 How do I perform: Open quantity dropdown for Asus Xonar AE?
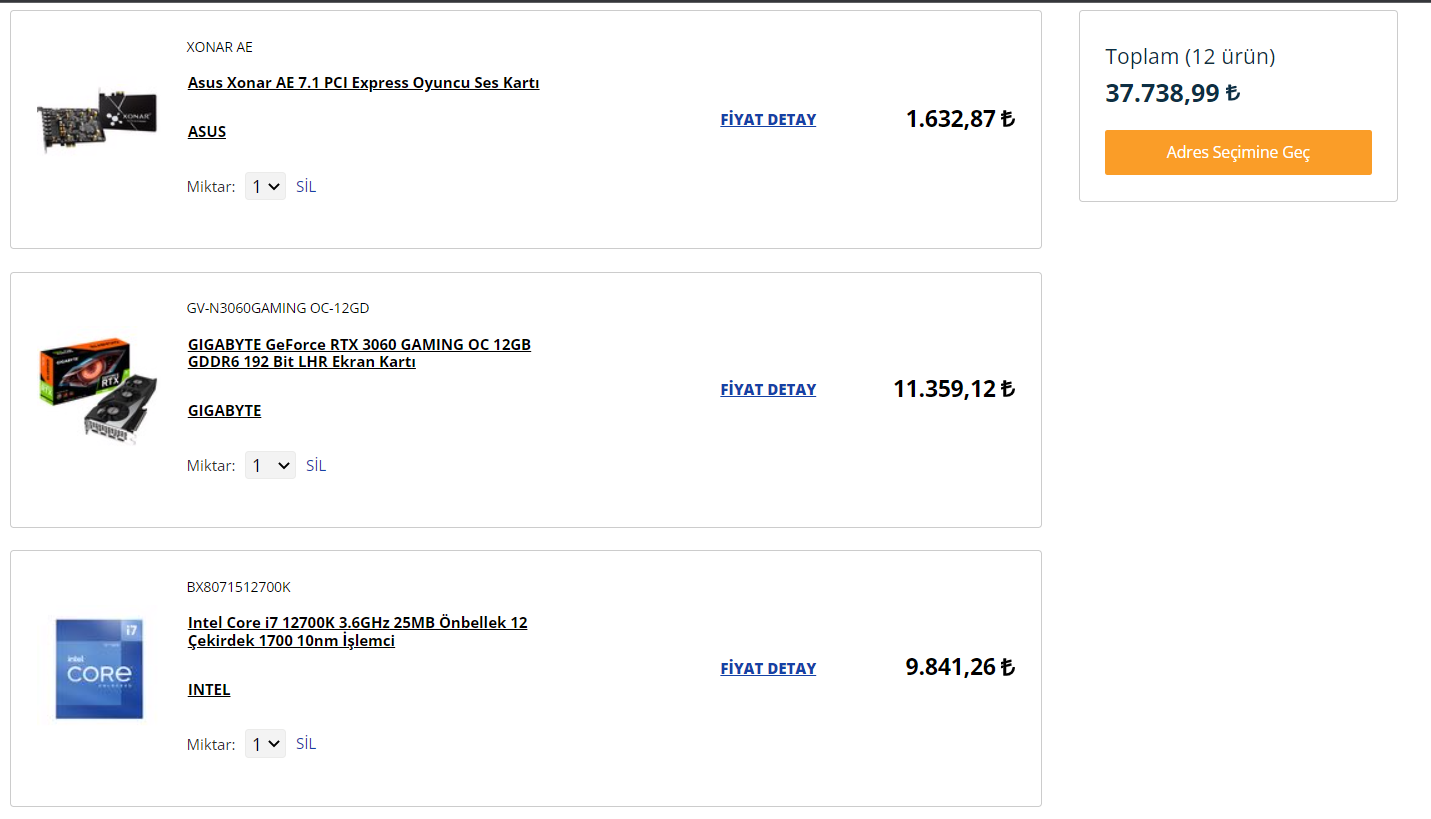[265, 187]
